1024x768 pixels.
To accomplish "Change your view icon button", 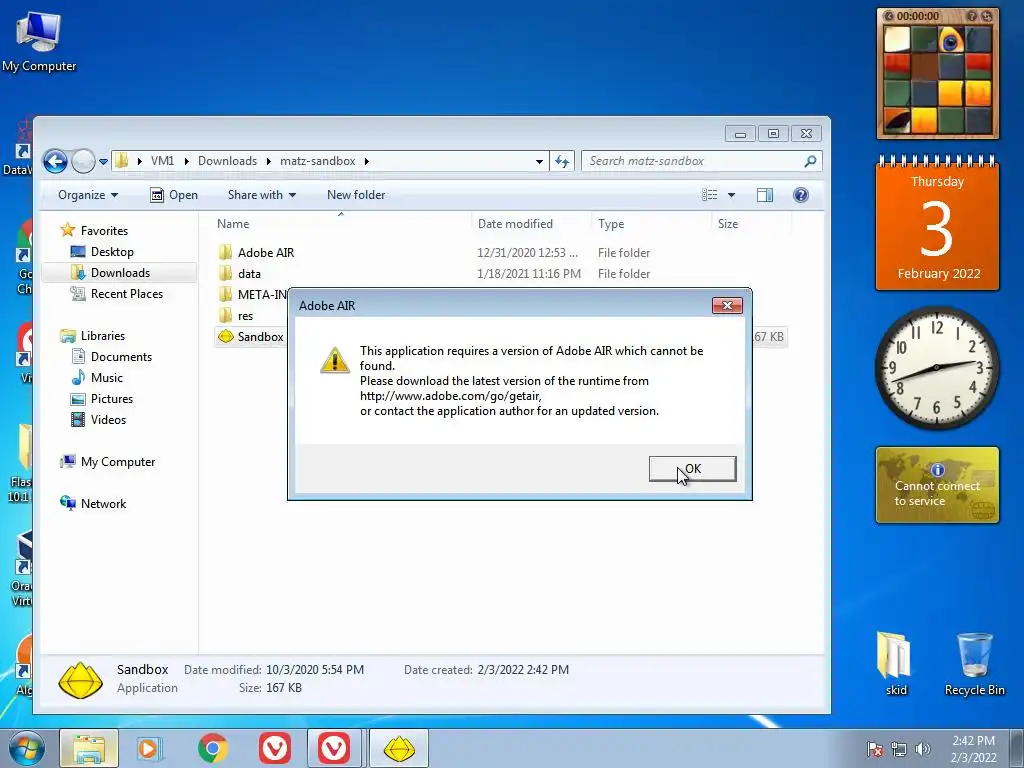I will coord(710,195).
